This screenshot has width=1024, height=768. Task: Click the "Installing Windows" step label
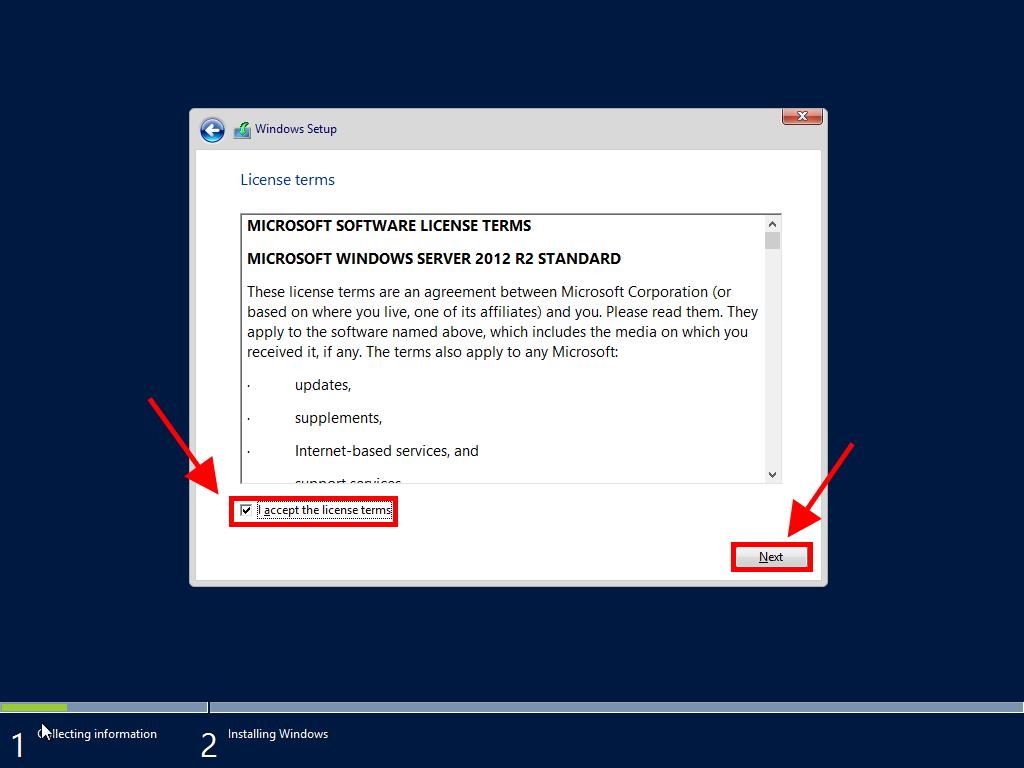[x=278, y=734]
